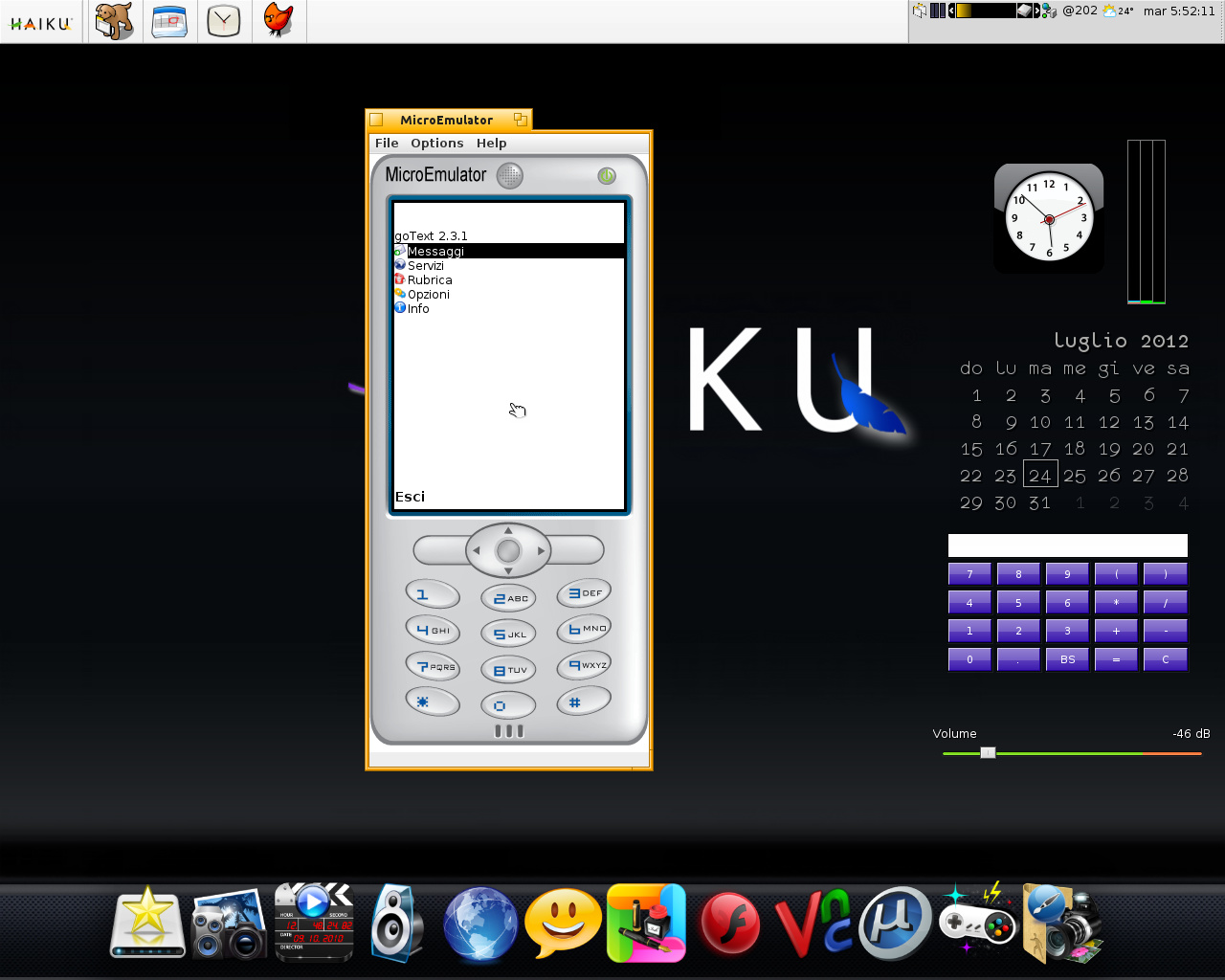The height and width of the screenshot is (980, 1225).
Task: Open the clapperboard media player dock icon
Action: (x=314, y=923)
